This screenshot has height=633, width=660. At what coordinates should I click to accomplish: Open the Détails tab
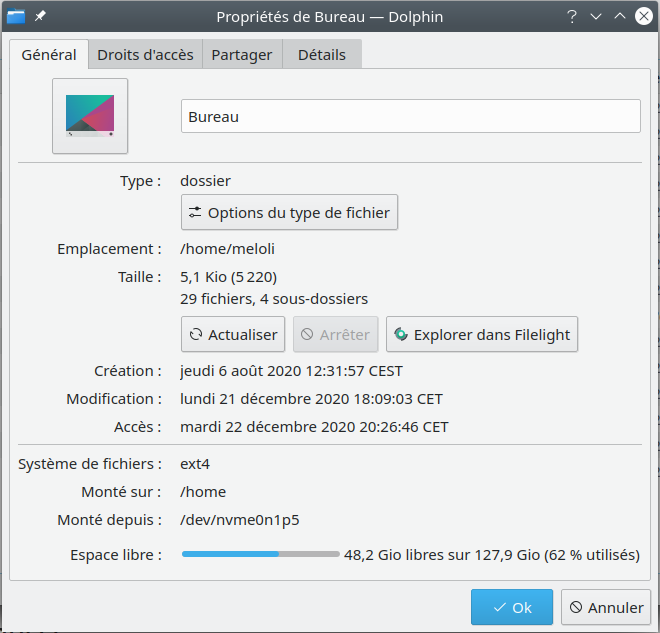pos(321,55)
